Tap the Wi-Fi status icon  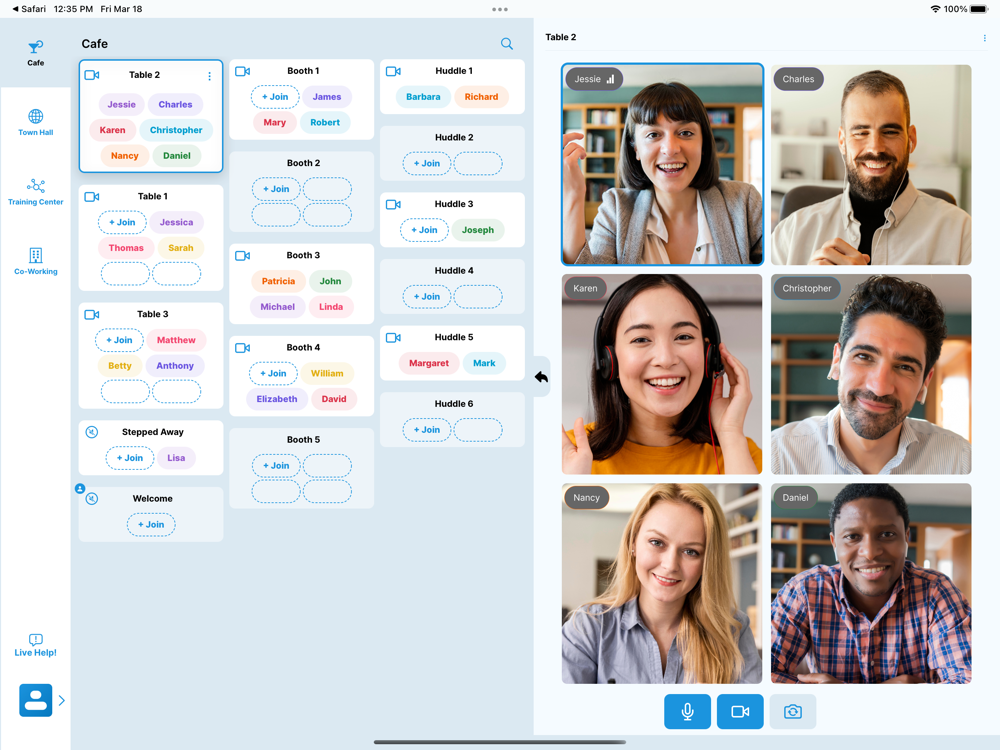pos(936,9)
